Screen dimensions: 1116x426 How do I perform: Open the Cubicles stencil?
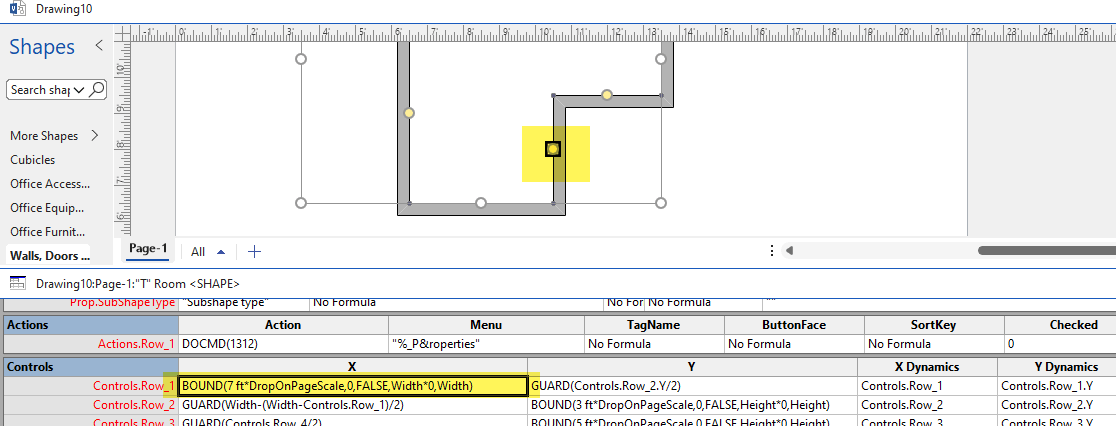(33, 160)
